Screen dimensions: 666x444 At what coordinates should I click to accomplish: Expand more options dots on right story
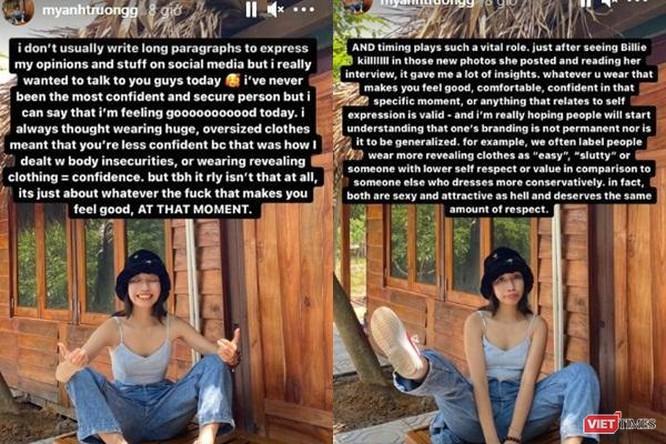pos(638,2)
